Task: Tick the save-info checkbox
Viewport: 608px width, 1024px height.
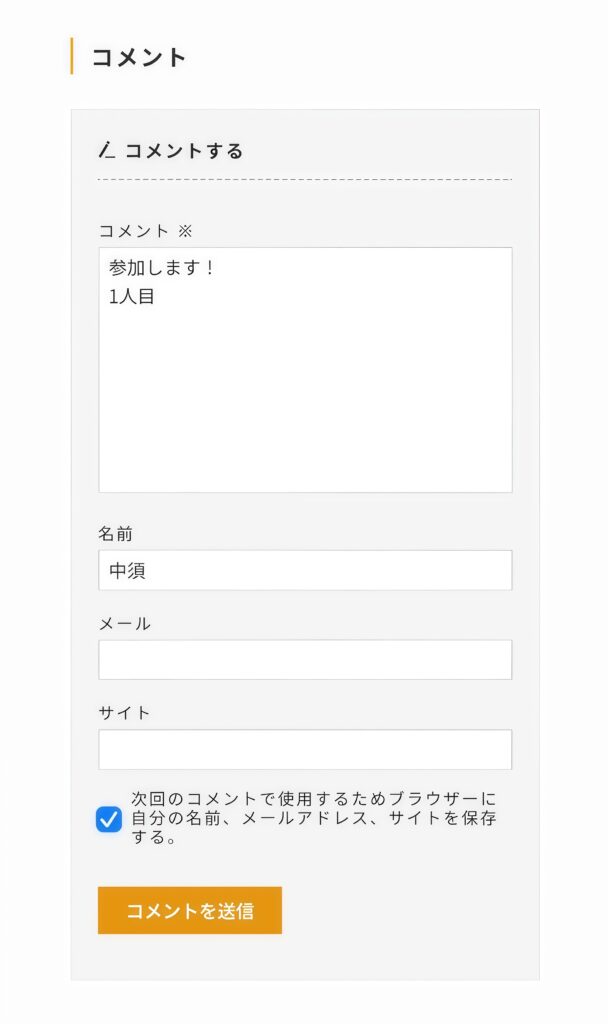Action: pos(109,820)
